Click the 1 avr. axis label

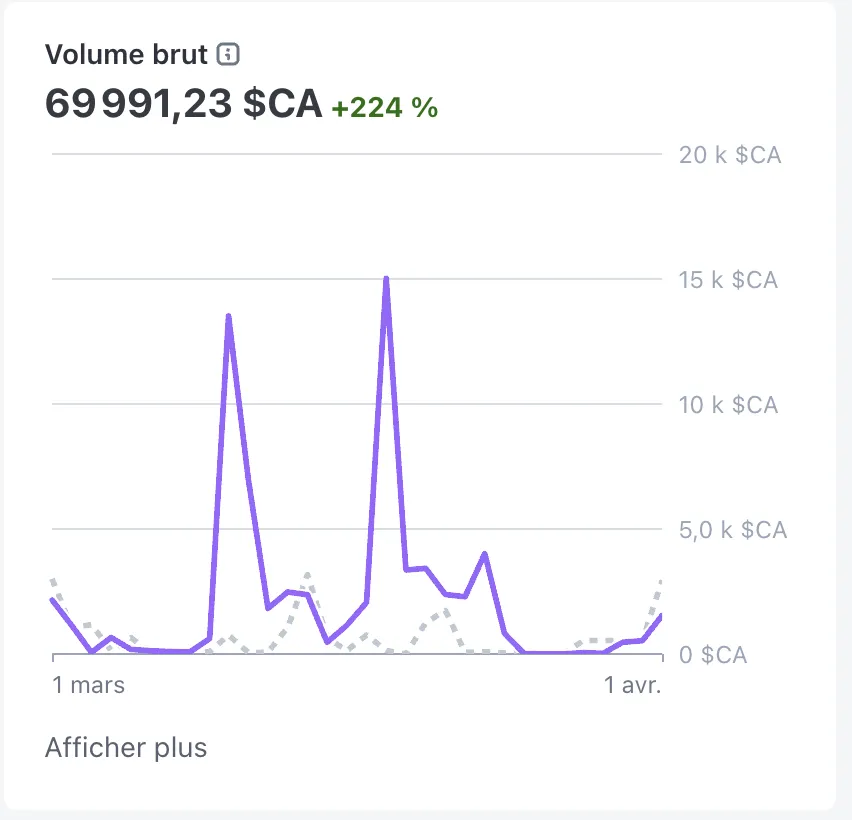pyautogui.click(x=632, y=685)
